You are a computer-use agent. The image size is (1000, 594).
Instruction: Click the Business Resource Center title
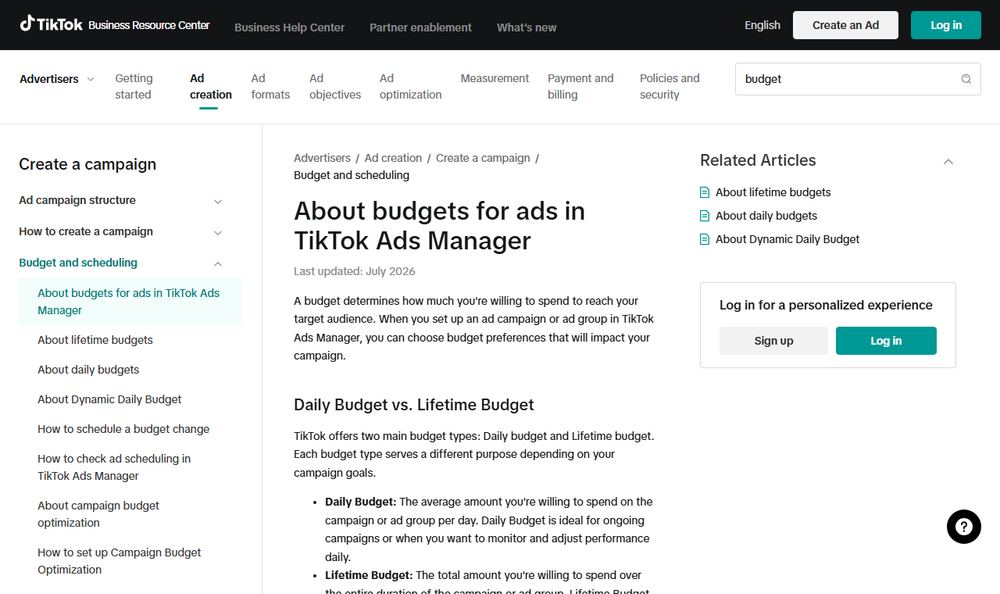click(149, 25)
